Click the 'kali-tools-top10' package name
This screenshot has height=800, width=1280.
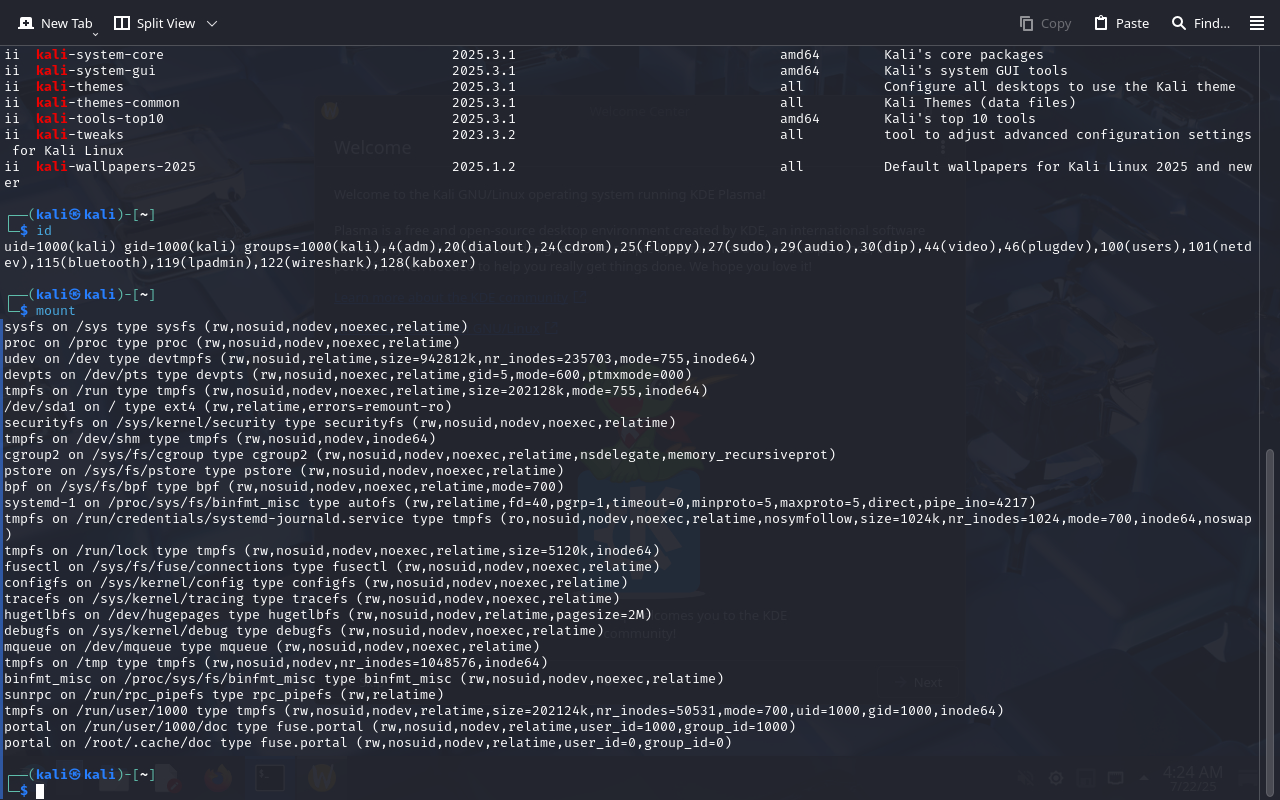tap(100, 119)
